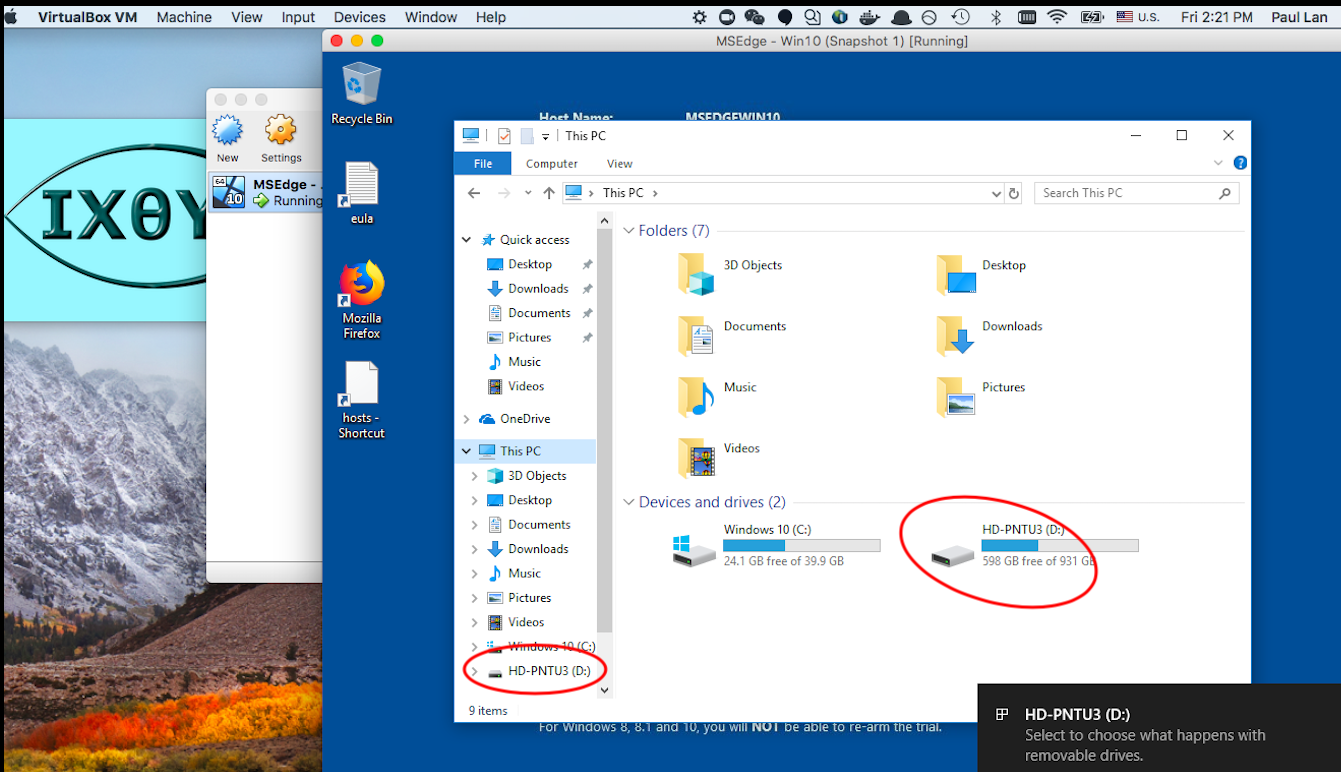Select Videos under Quick access
This screenshot has height=772, width=1341.
[x=526, y=386]
